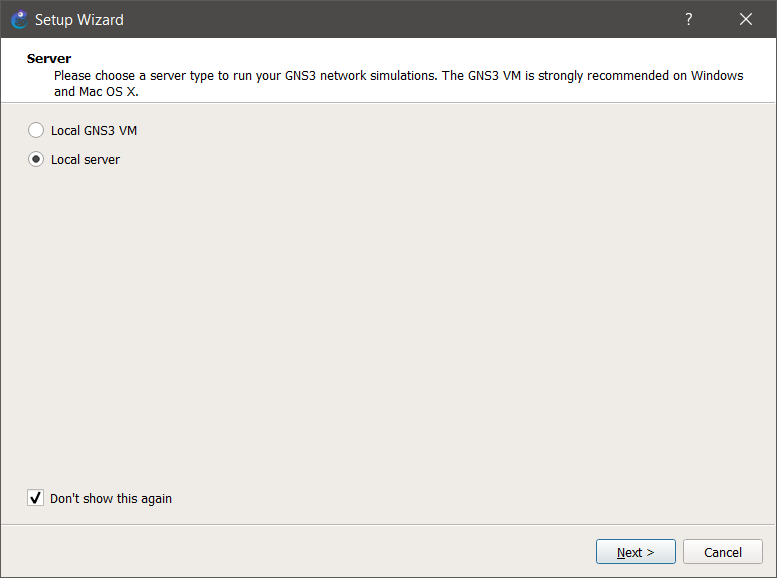The width and height of the screenshot is (777, 578).
Task: Select the Local GNS3 VM radio button
Action: tap(36, 130)
